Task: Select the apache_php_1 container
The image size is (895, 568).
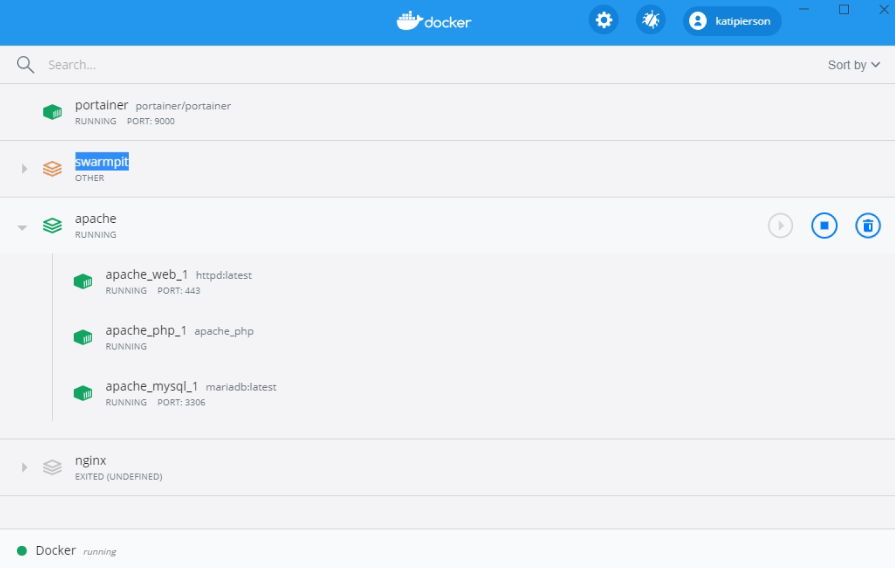Action: 146,331
